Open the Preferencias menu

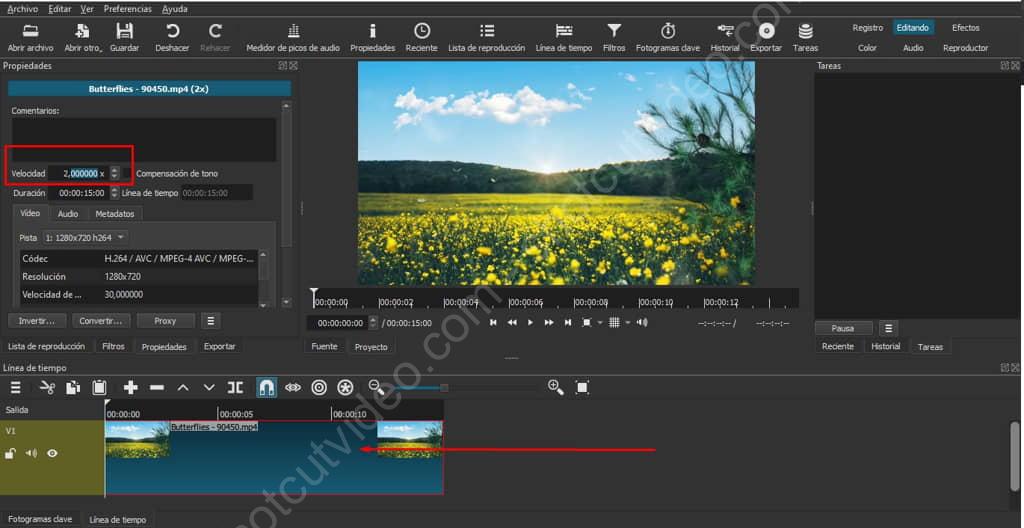tap(128, 9)
